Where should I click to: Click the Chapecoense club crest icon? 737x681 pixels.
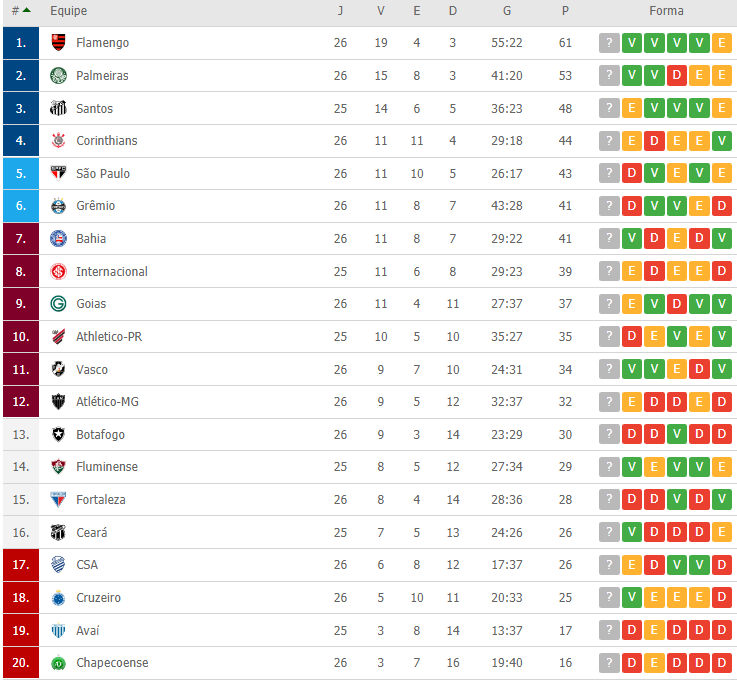(x=58, y=663)
